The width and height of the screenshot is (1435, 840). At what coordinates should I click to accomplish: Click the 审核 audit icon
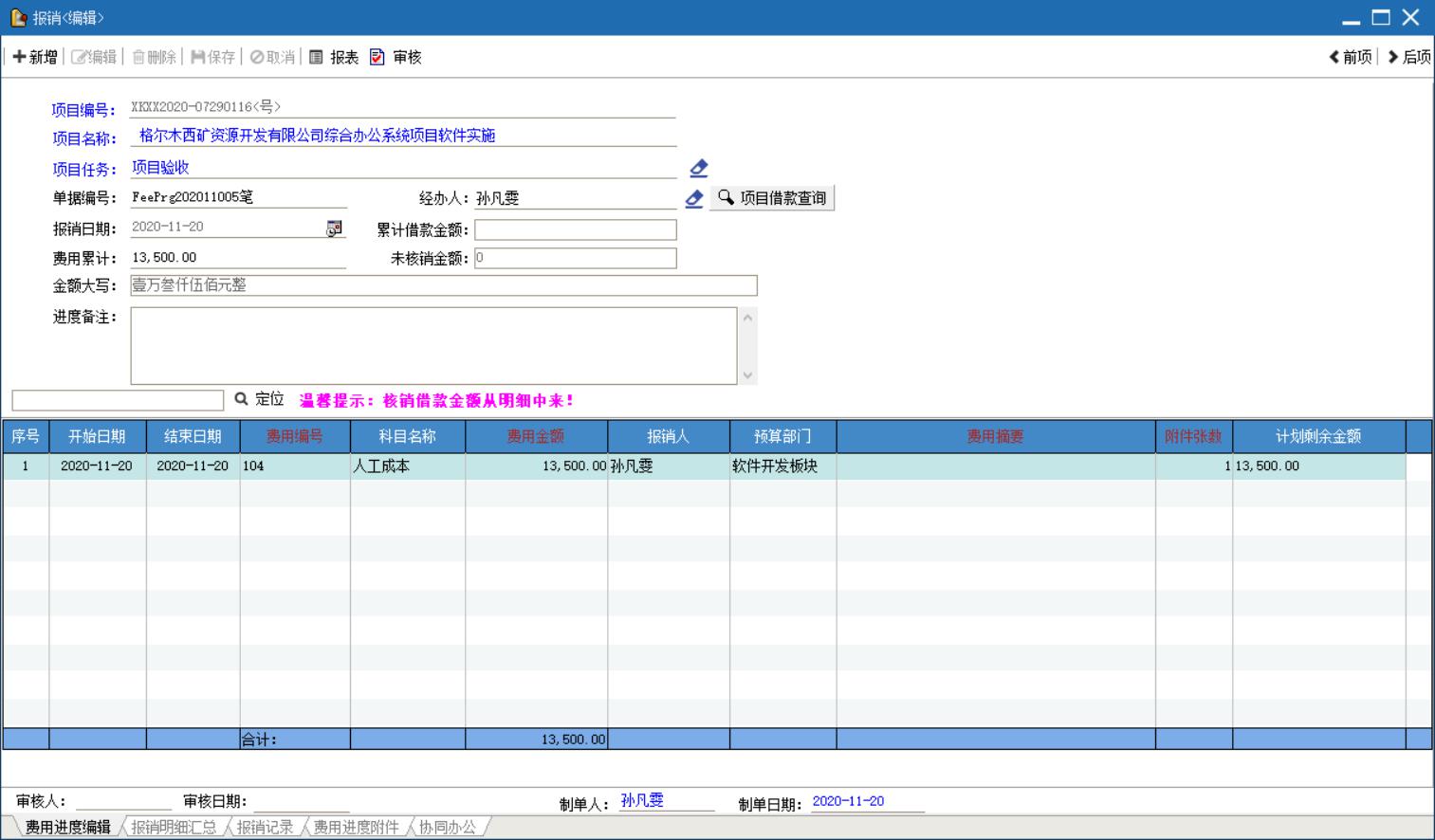[x=377, y=57]
